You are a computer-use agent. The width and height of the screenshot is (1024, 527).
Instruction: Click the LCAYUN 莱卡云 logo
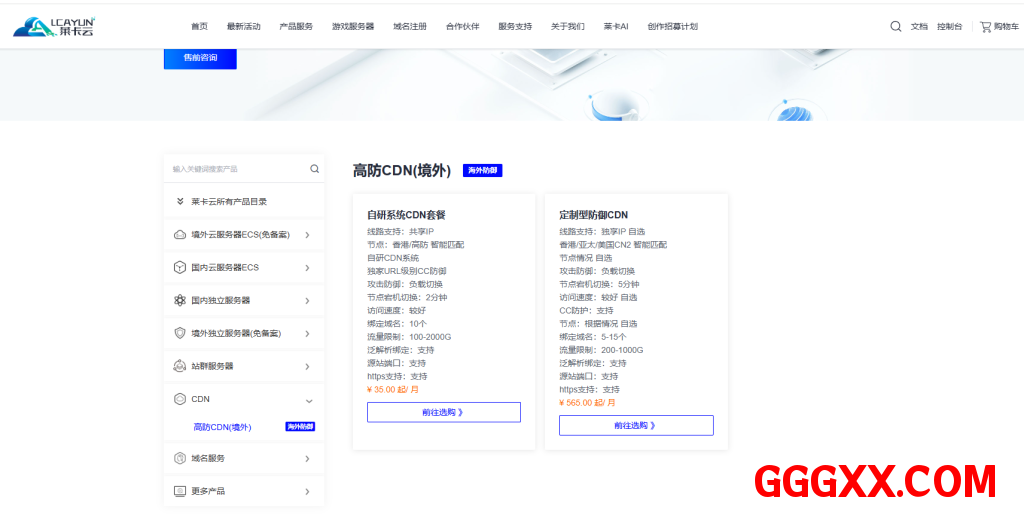point(54,26)
